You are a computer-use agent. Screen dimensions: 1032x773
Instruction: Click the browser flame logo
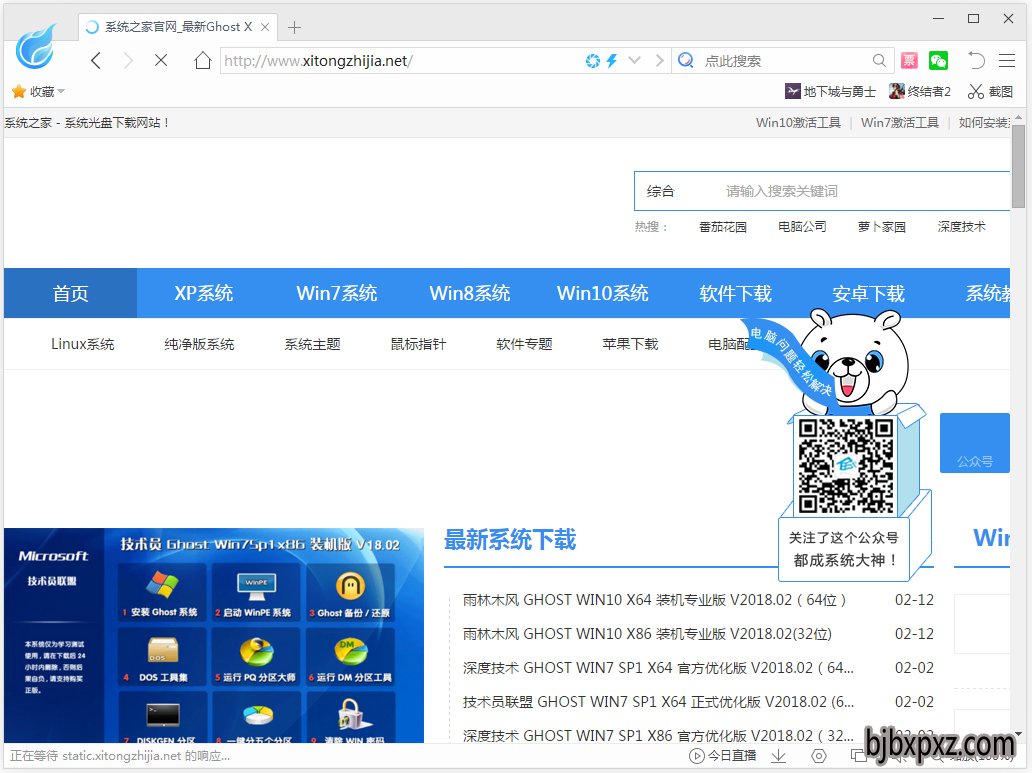pos(36,46)
